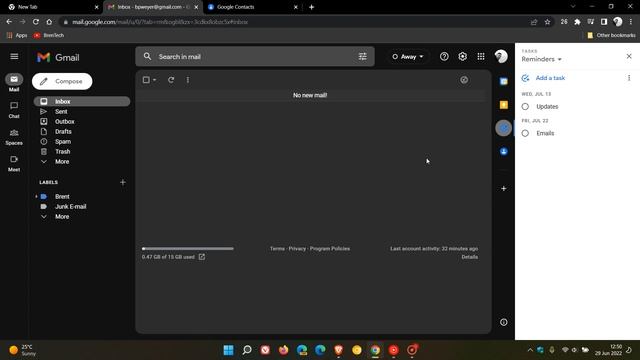The width and height of the screenshot is (640, 360).
Task: Mark the Updates task complete
Action: coord(525,107)
